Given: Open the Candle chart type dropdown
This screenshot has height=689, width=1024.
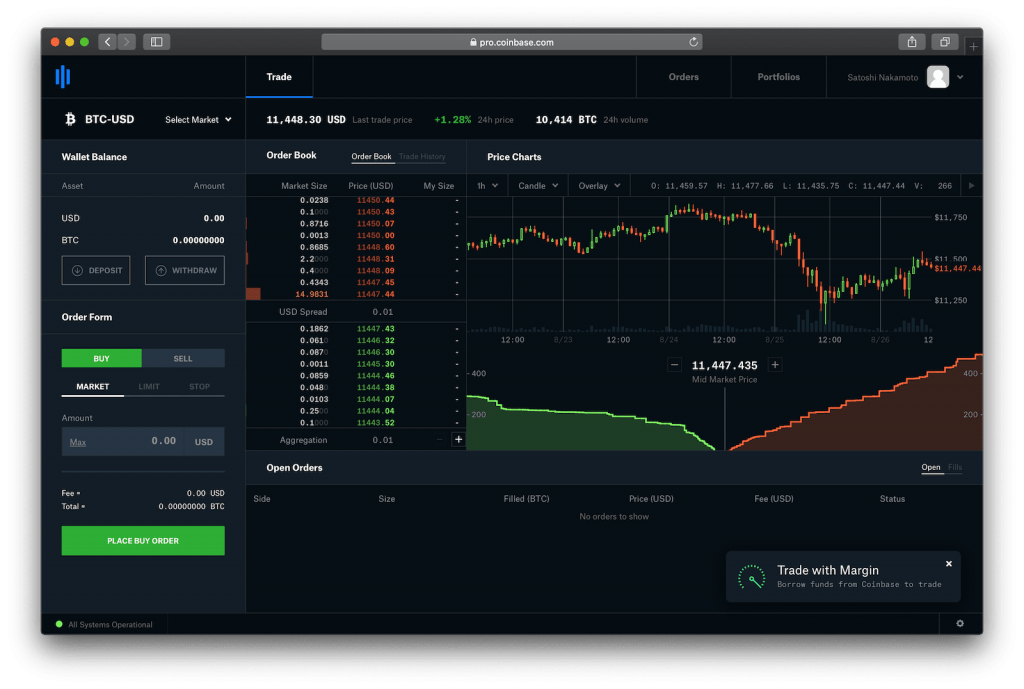Looking at the screenshot, I should pyautogui.click(x=538, y=185).
